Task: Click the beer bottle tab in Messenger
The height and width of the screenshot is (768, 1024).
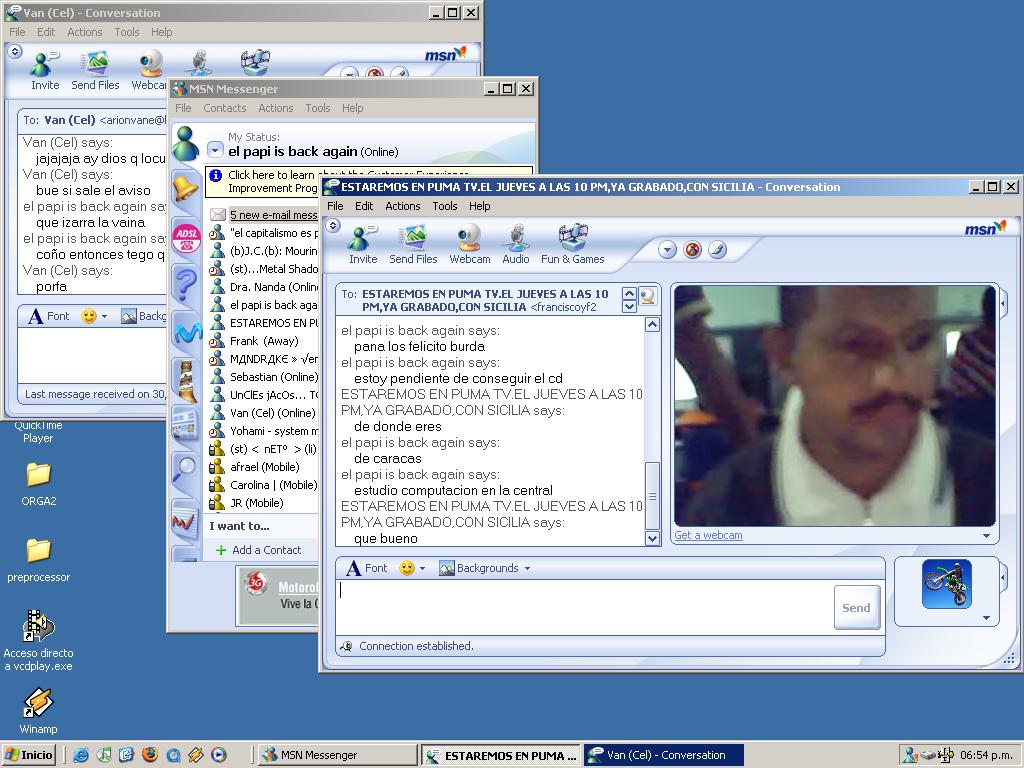Action: (187, 381)
